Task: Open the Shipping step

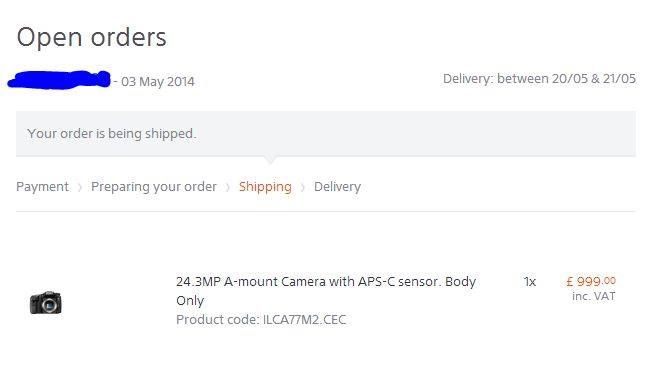Action: [x=265, y=187]
